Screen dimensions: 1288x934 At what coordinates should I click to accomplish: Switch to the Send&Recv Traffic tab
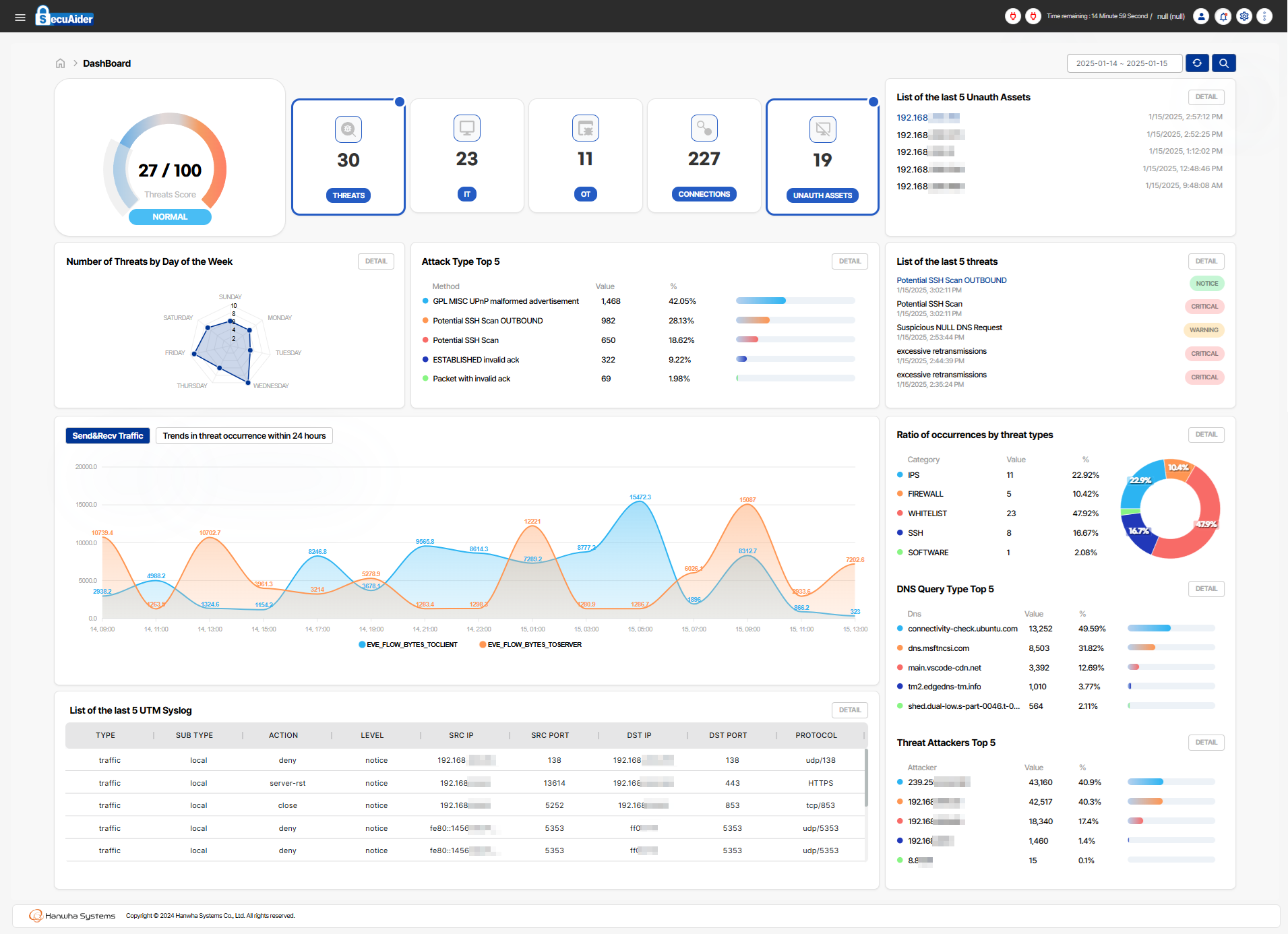[x=108, y=436]
